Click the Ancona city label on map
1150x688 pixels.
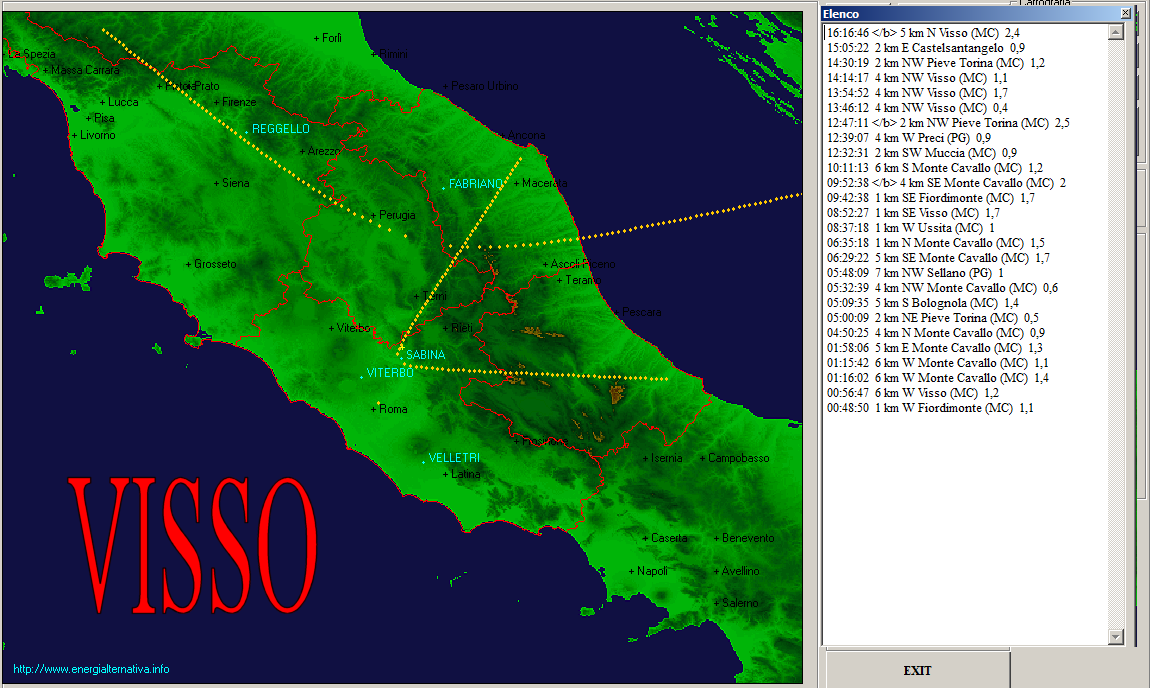pyautogui.click(x=527, y=135)
